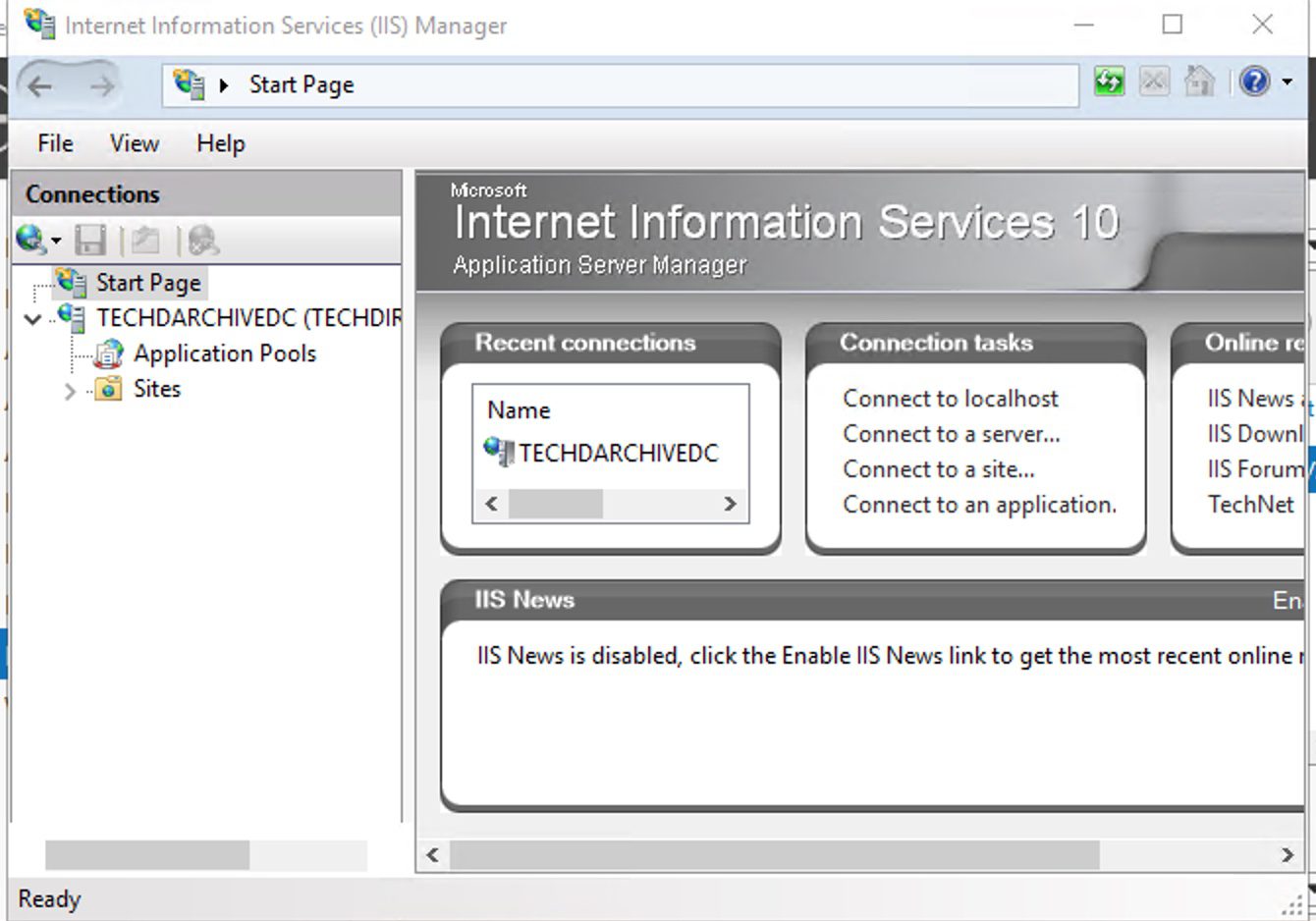Screen dimensions: 1316x921
Task: Select Start Page in the Connections tree
Action: (148, 283)
